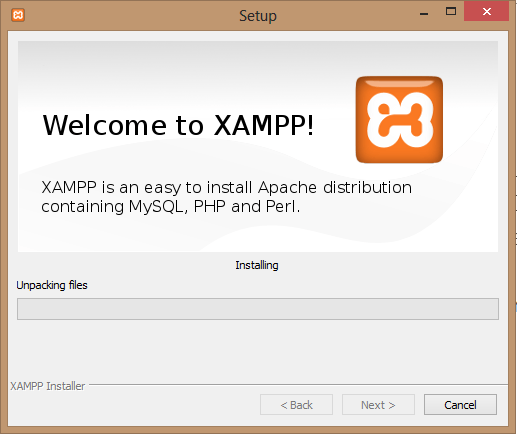The height and width of the screenshot is (435, 517).
Task: Click the 'Installing' heading text
Action: [x=257, y=265]
